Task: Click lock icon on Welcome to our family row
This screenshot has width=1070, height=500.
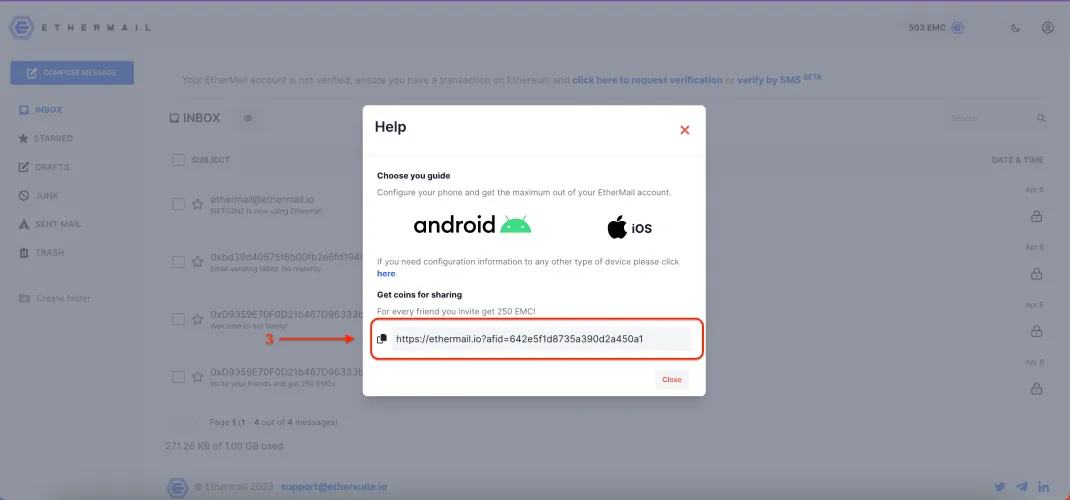Action: (x=1036, y=332)
